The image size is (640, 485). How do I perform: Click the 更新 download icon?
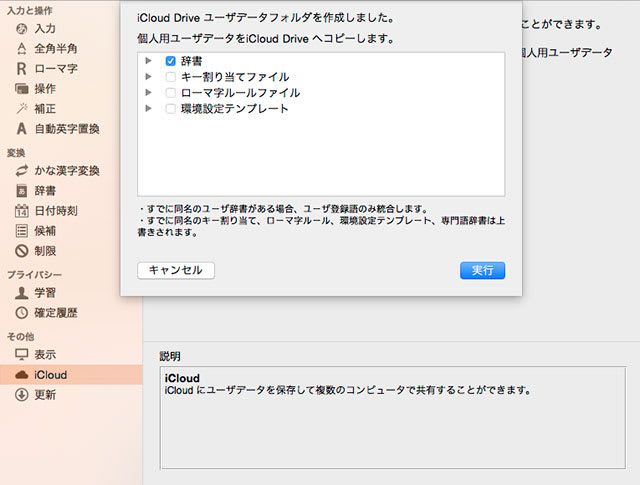point(22,395)
